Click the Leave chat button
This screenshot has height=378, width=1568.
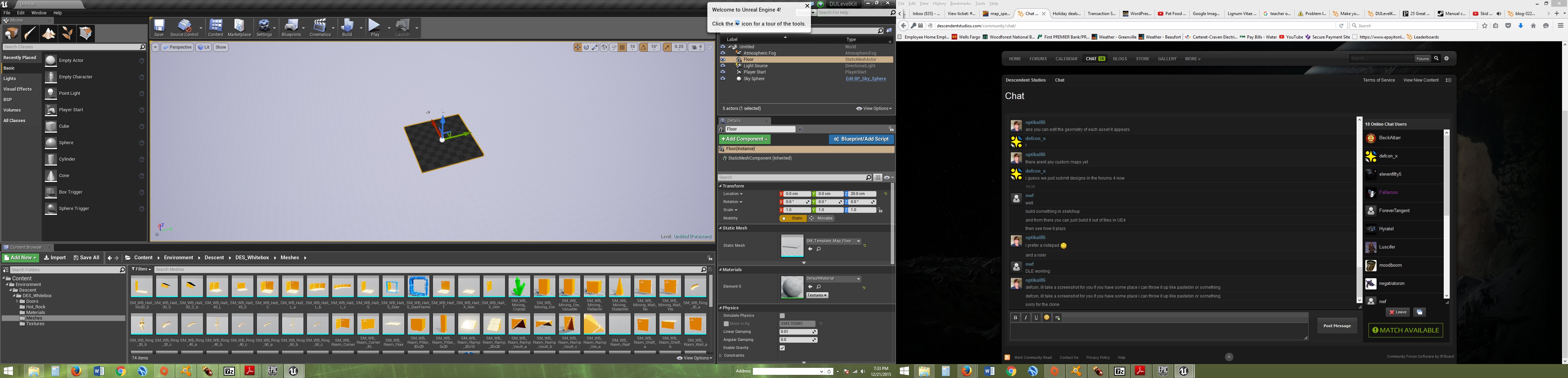click(x=1398, y=312)
